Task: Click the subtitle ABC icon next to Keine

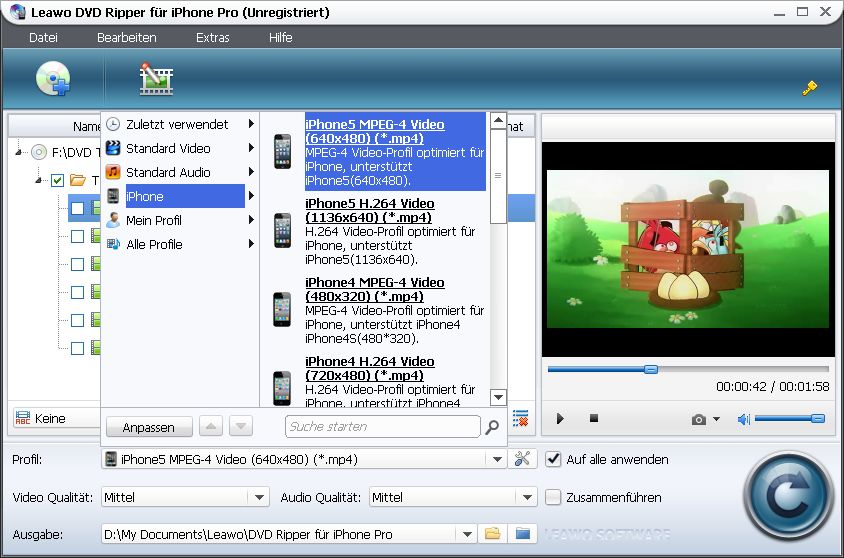Action: click(x=23, y=418)
